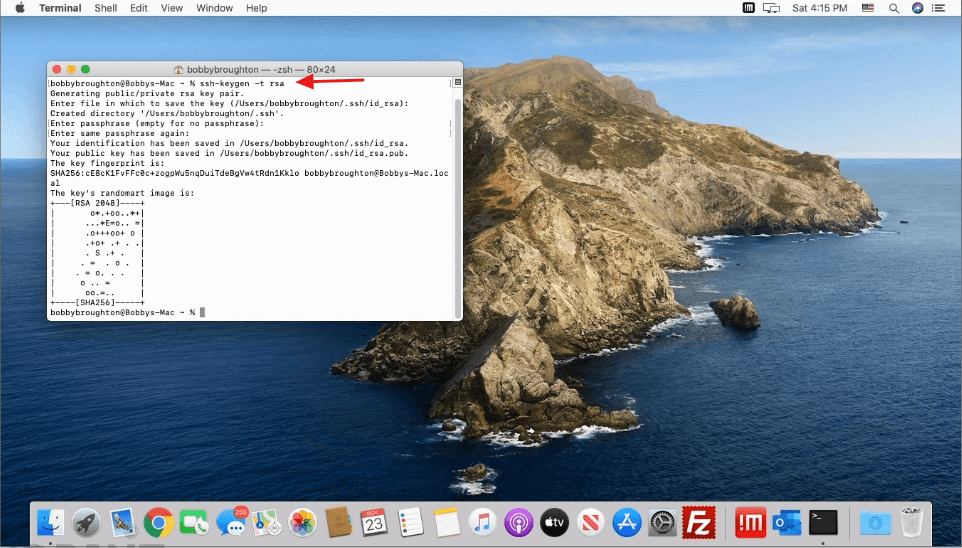
Task: Open Finder from the Dock
Action: pos(51,523)
